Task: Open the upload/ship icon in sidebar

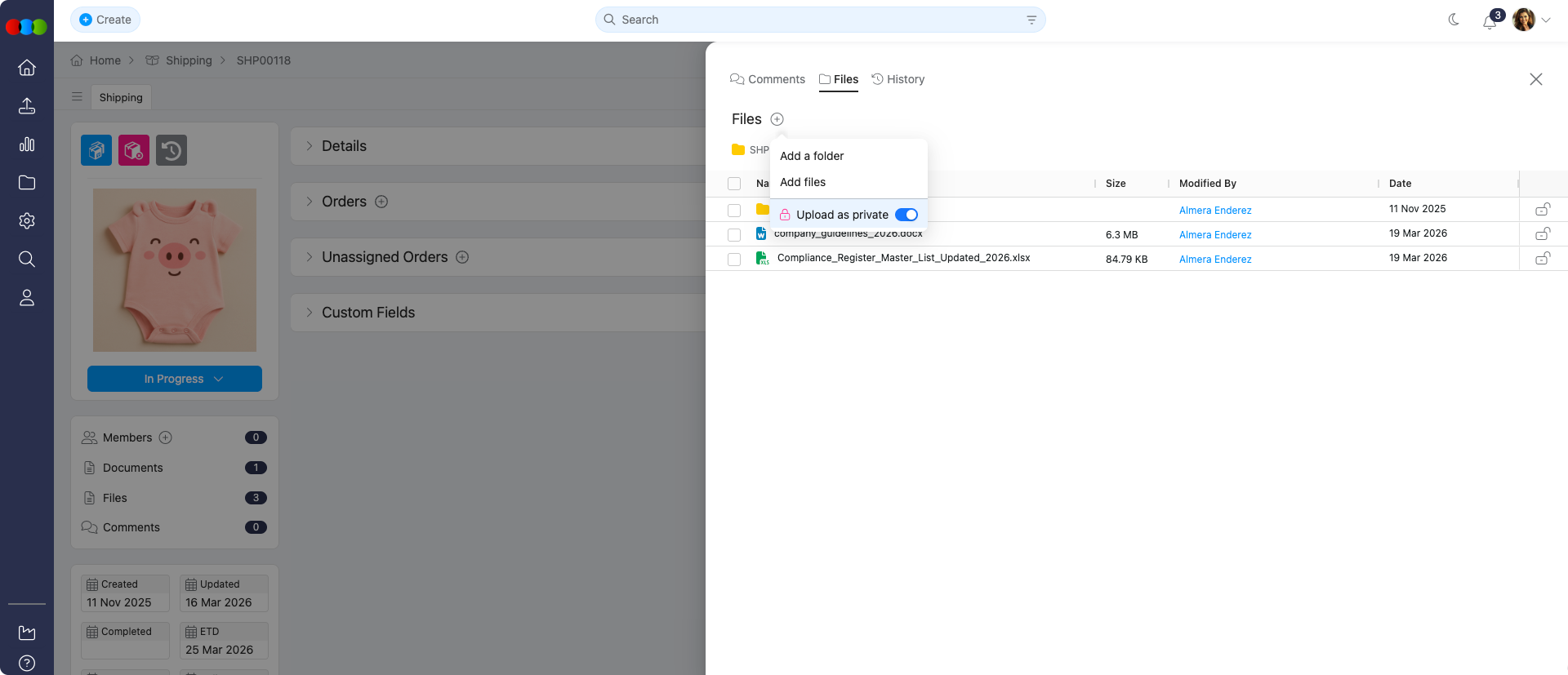Action: tap(27, 106)
